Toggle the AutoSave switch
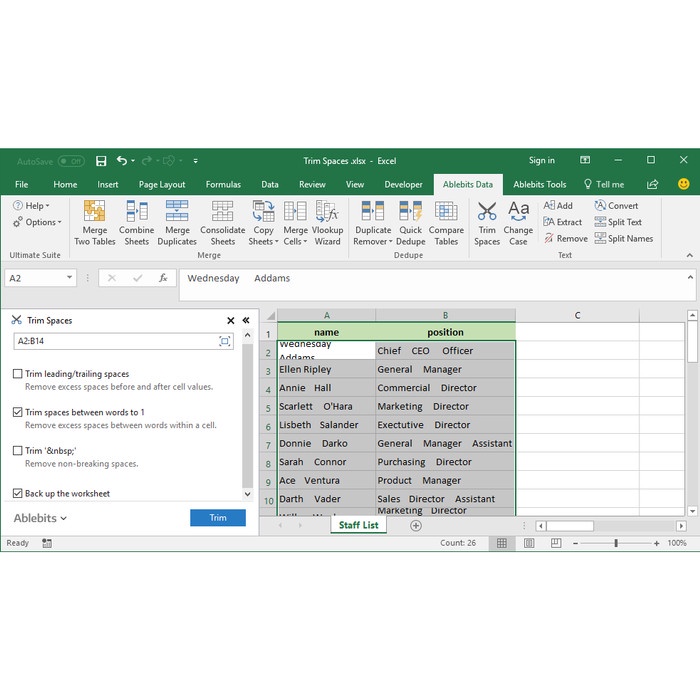Image resolution: width=700 pixels, height=700 pixels. 71,161
